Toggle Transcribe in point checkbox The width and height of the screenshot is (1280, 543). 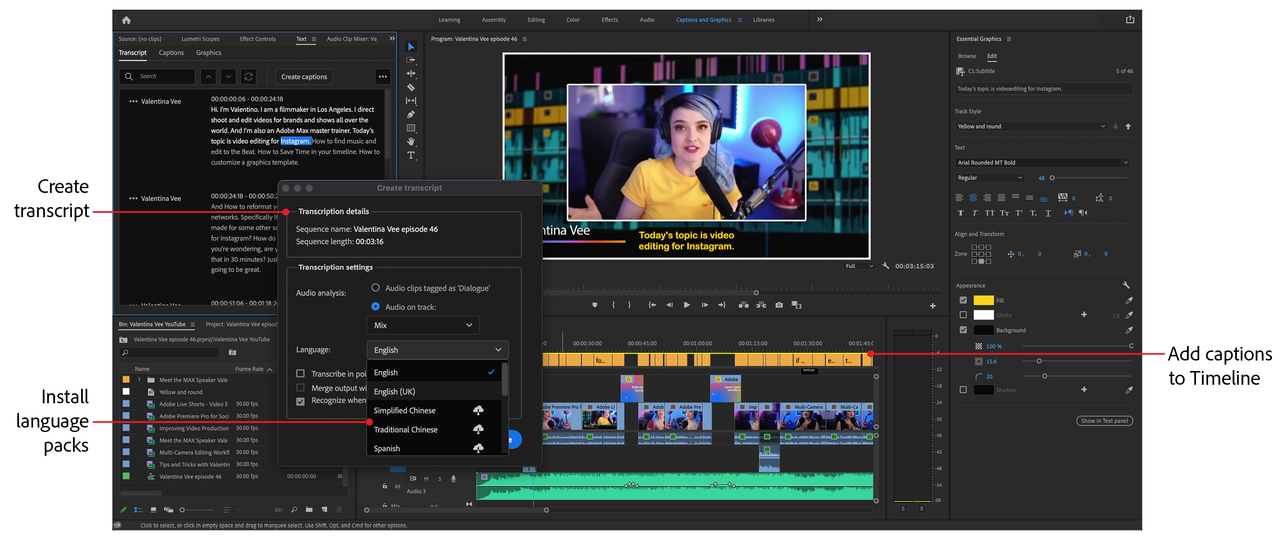tap(301, 373)
